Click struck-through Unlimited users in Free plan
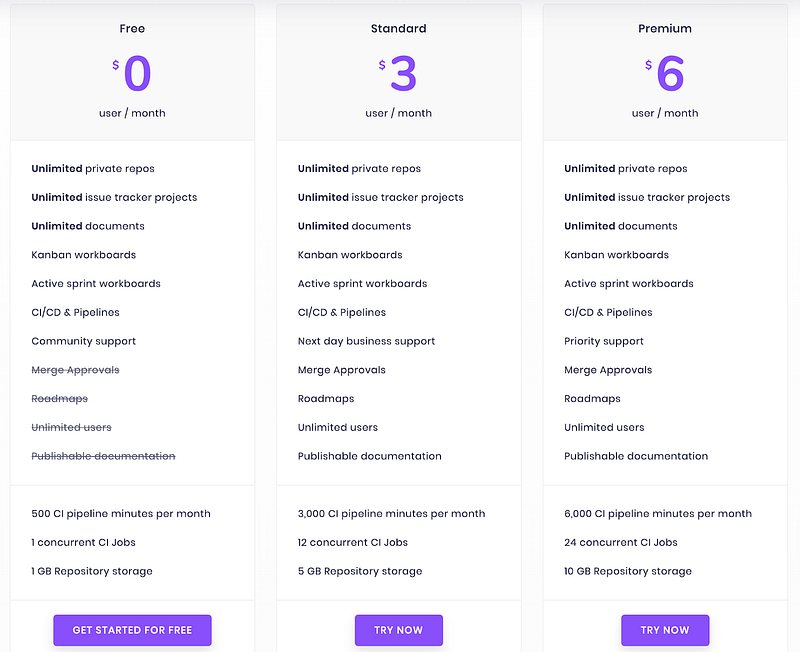This screenshot has width=800, height=652. 71,428
